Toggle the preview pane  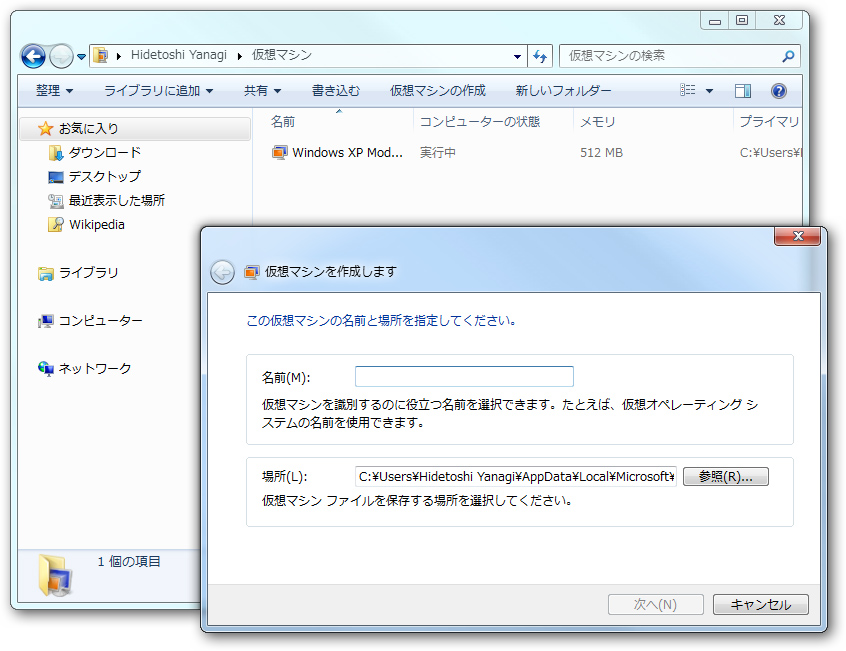(742, 90)
